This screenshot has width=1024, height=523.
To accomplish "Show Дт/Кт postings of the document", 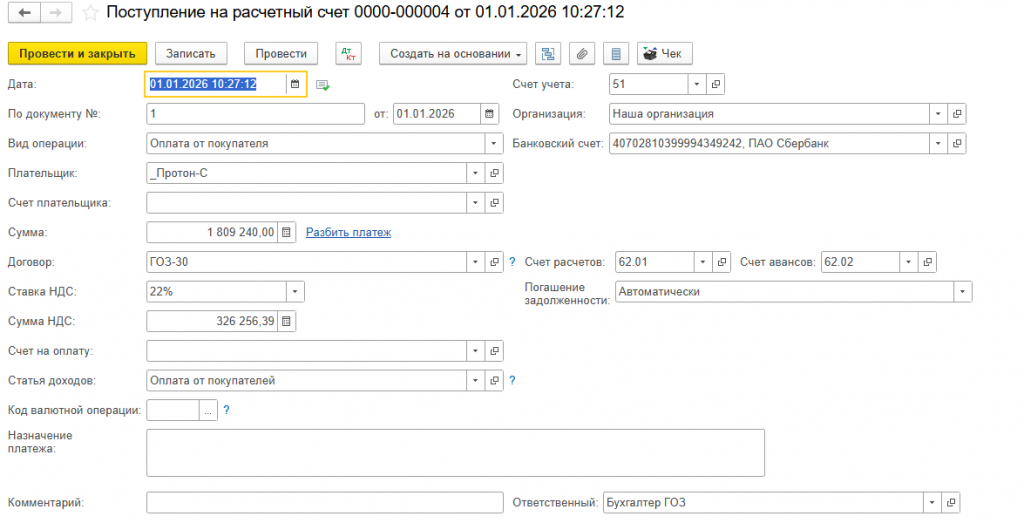I will pos(349,54).
